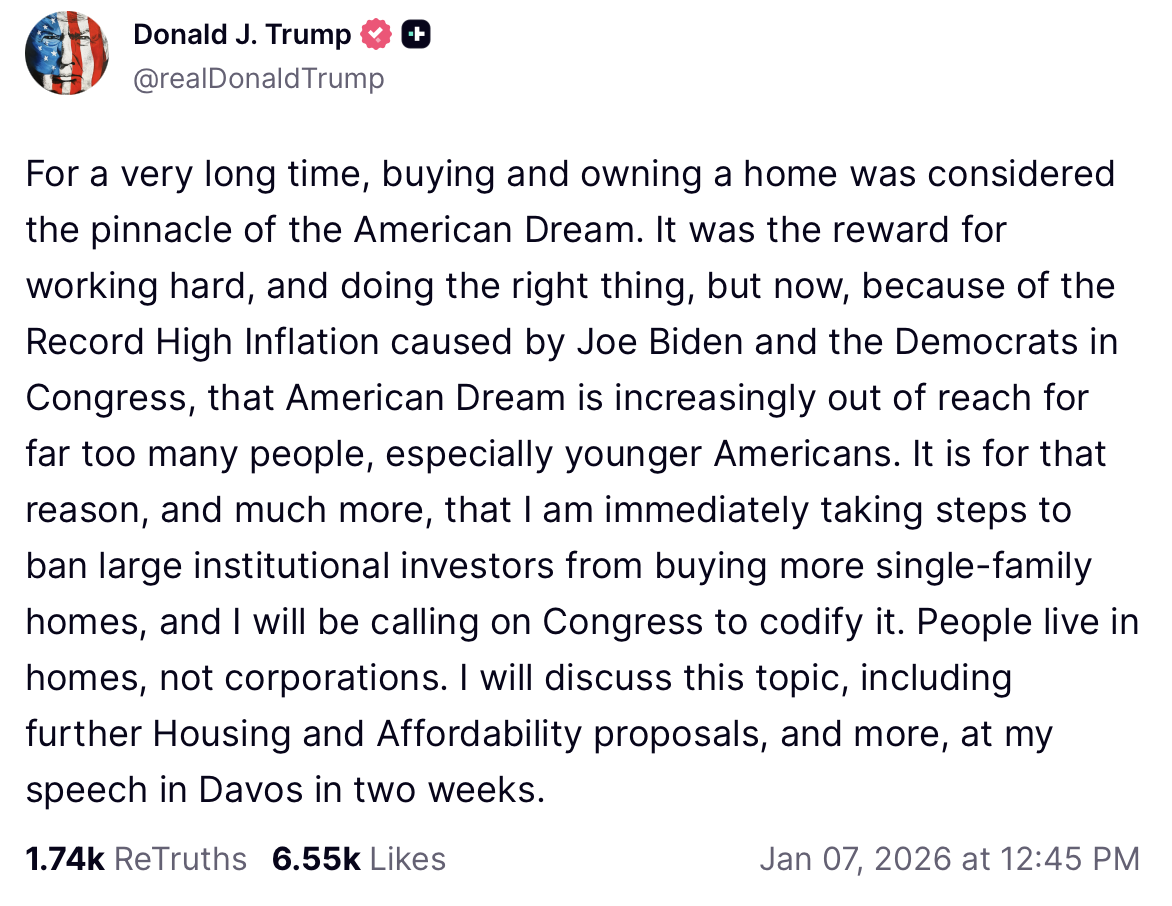View the 1.74k ReTruths count
The image size is (1172, 906).
[x=65, y=859]
